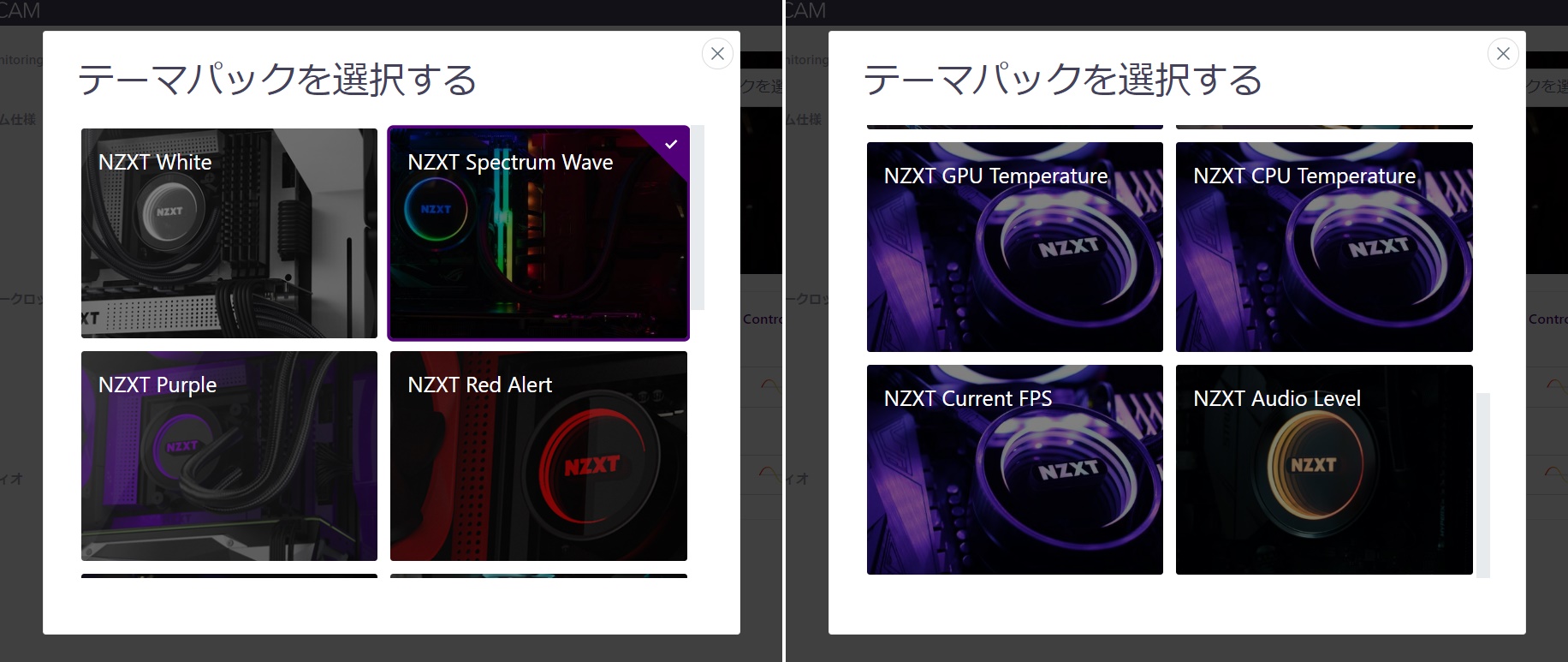Click the scrollbar beside NZXT Audio Level
This screenshot has width=1568, height=662.
click(1483, 485)
